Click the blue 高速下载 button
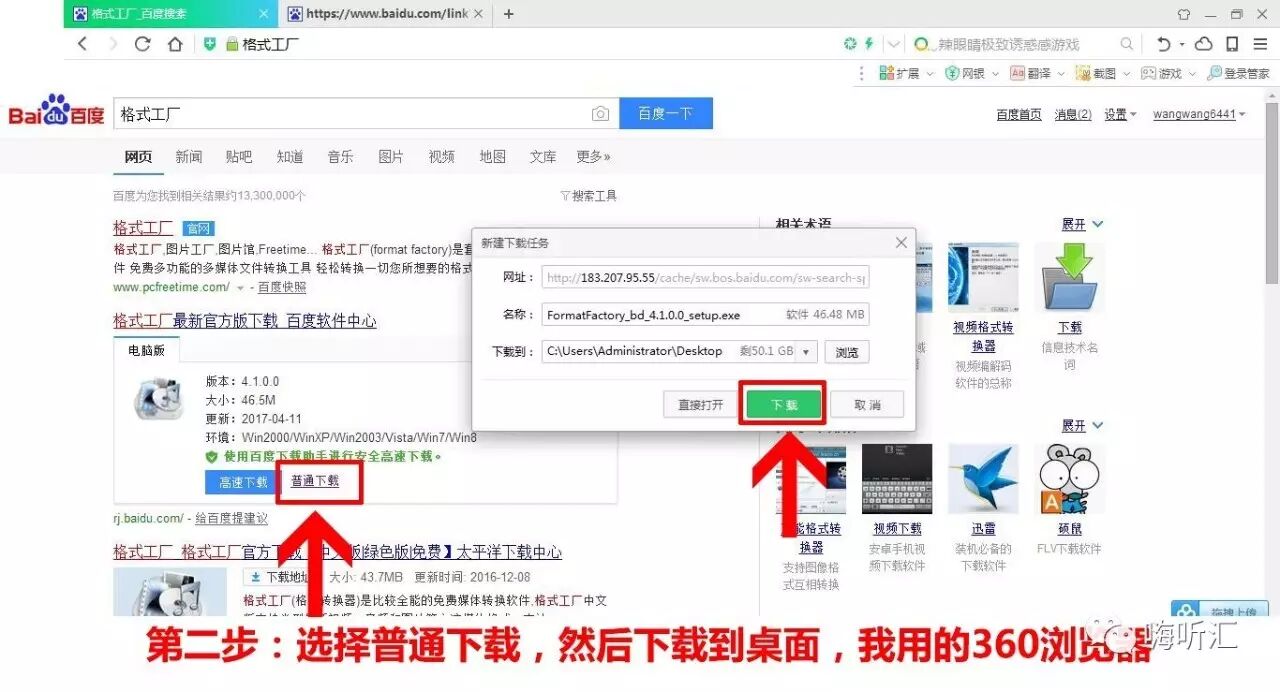Image resolution: width=1280 pixels, height=692 pixels. 243,482
